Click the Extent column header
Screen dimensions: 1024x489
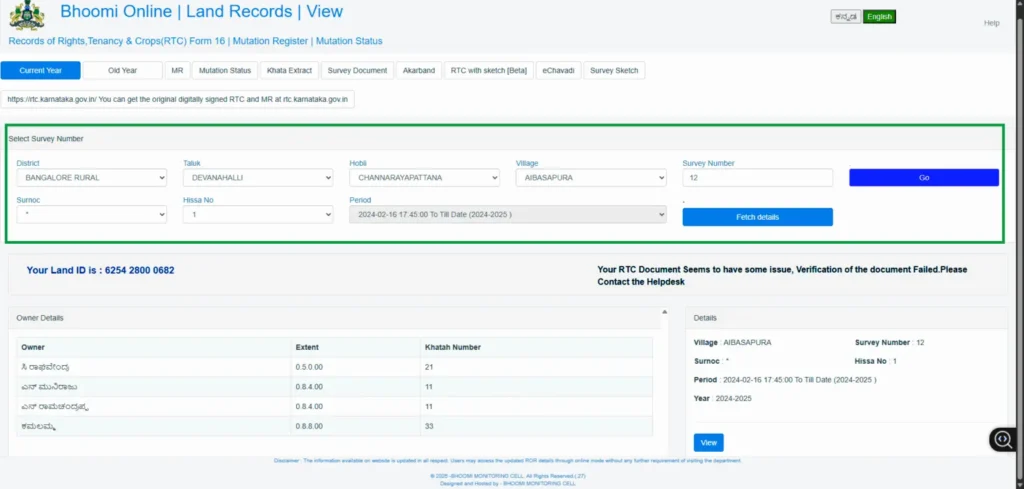click(x=307, y=347)
